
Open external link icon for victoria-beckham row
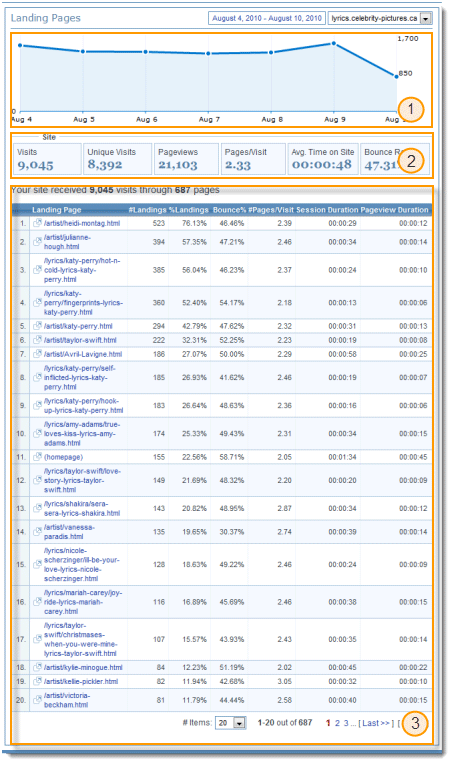[x=37, y=700]
